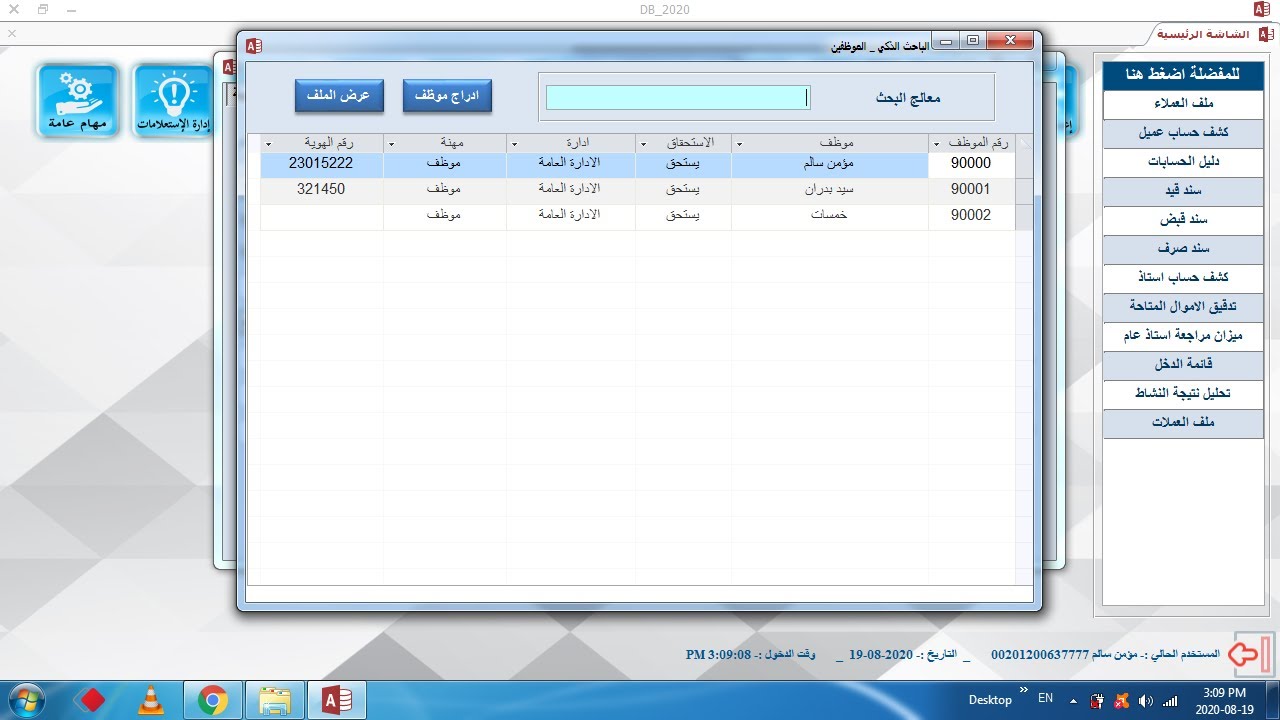Screen dimensions: 1280x720
Task: Click the Avast antivirus tray icon
Action: (x=1122, y=700)
